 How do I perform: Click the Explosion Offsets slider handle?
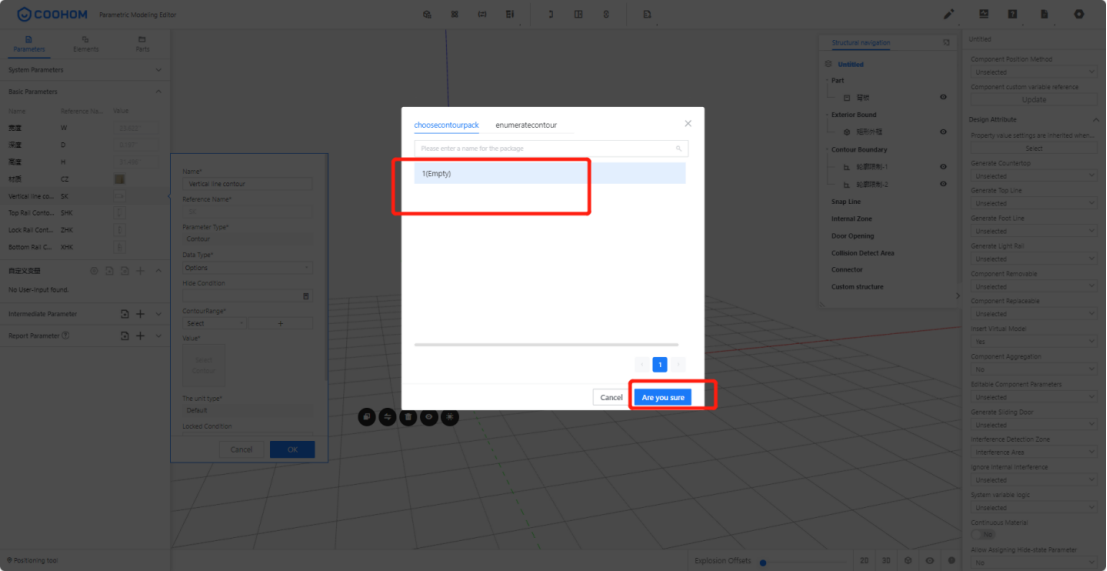(763, 562)
